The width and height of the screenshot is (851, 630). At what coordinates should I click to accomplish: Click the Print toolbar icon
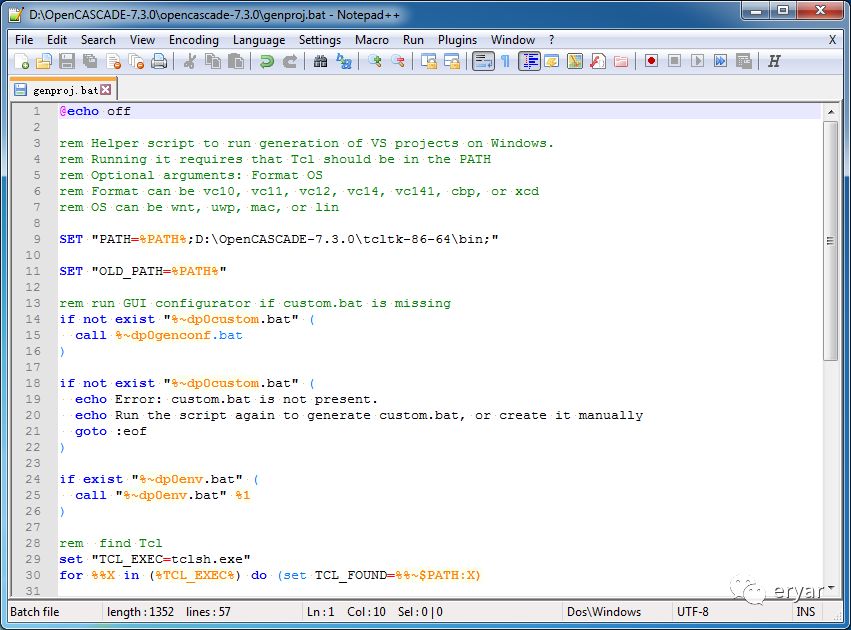tap(159, 61)
